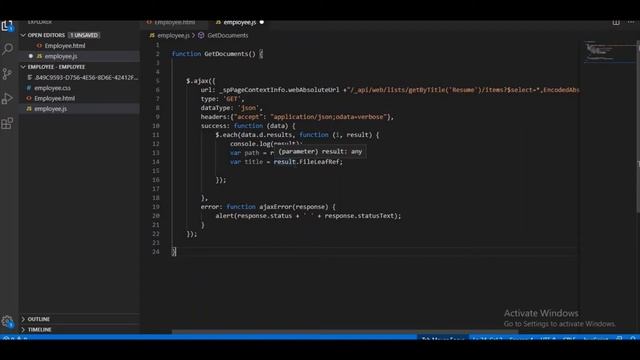The image size is (640, 360).
Task: Click the horizontal editor scrollbar
Action: pos(345,332)
